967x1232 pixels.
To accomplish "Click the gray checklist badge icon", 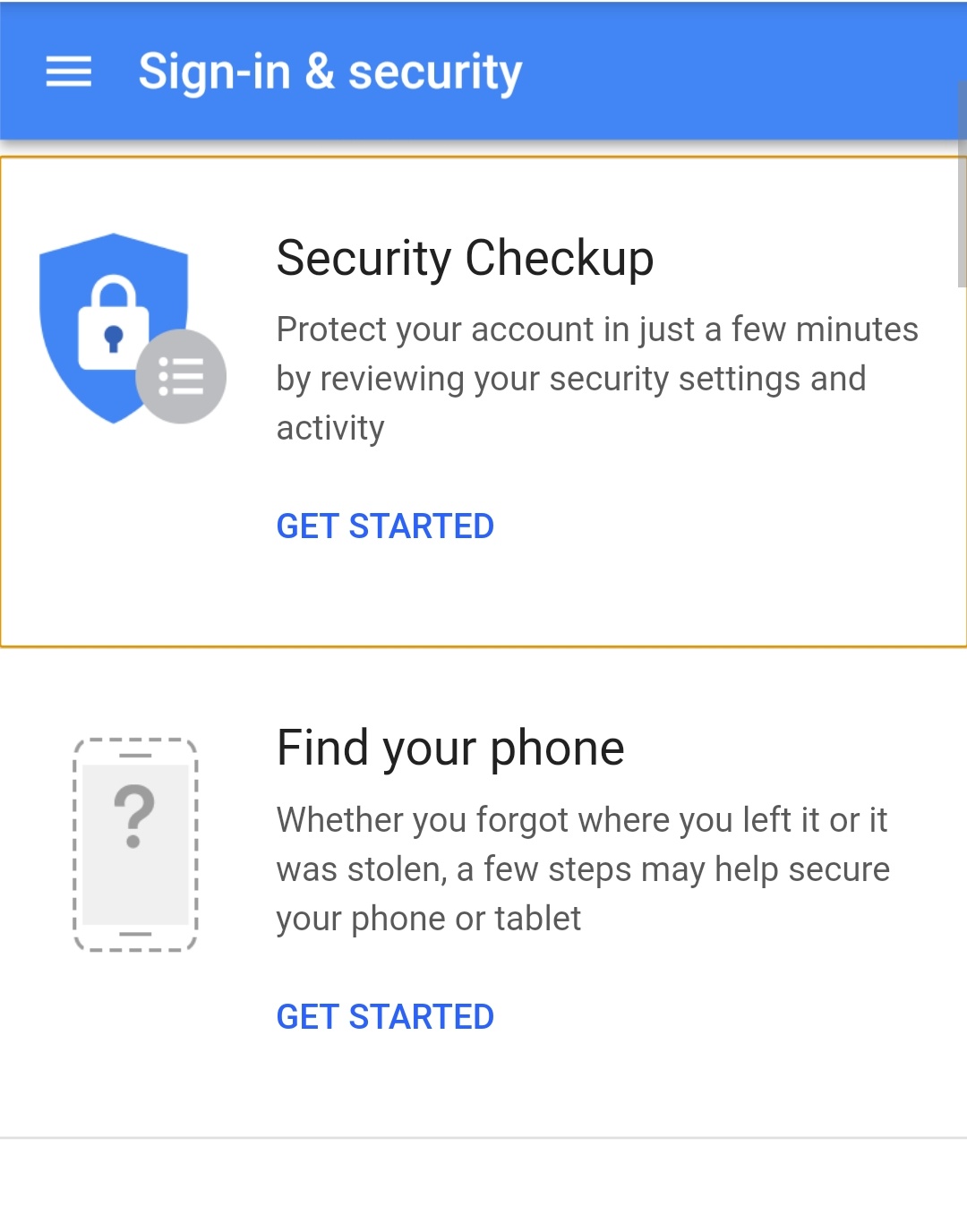I will pos(181,376).
